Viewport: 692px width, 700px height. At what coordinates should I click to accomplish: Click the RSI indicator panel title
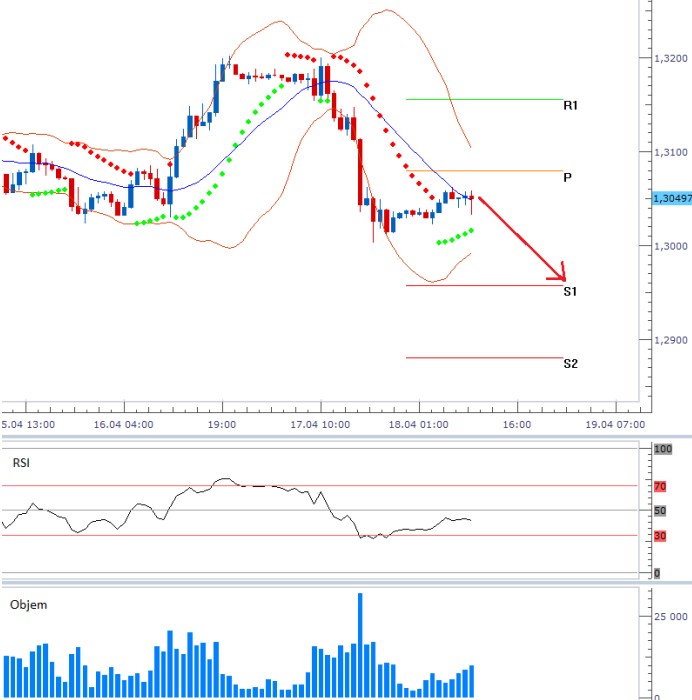(x=21, y=463)
